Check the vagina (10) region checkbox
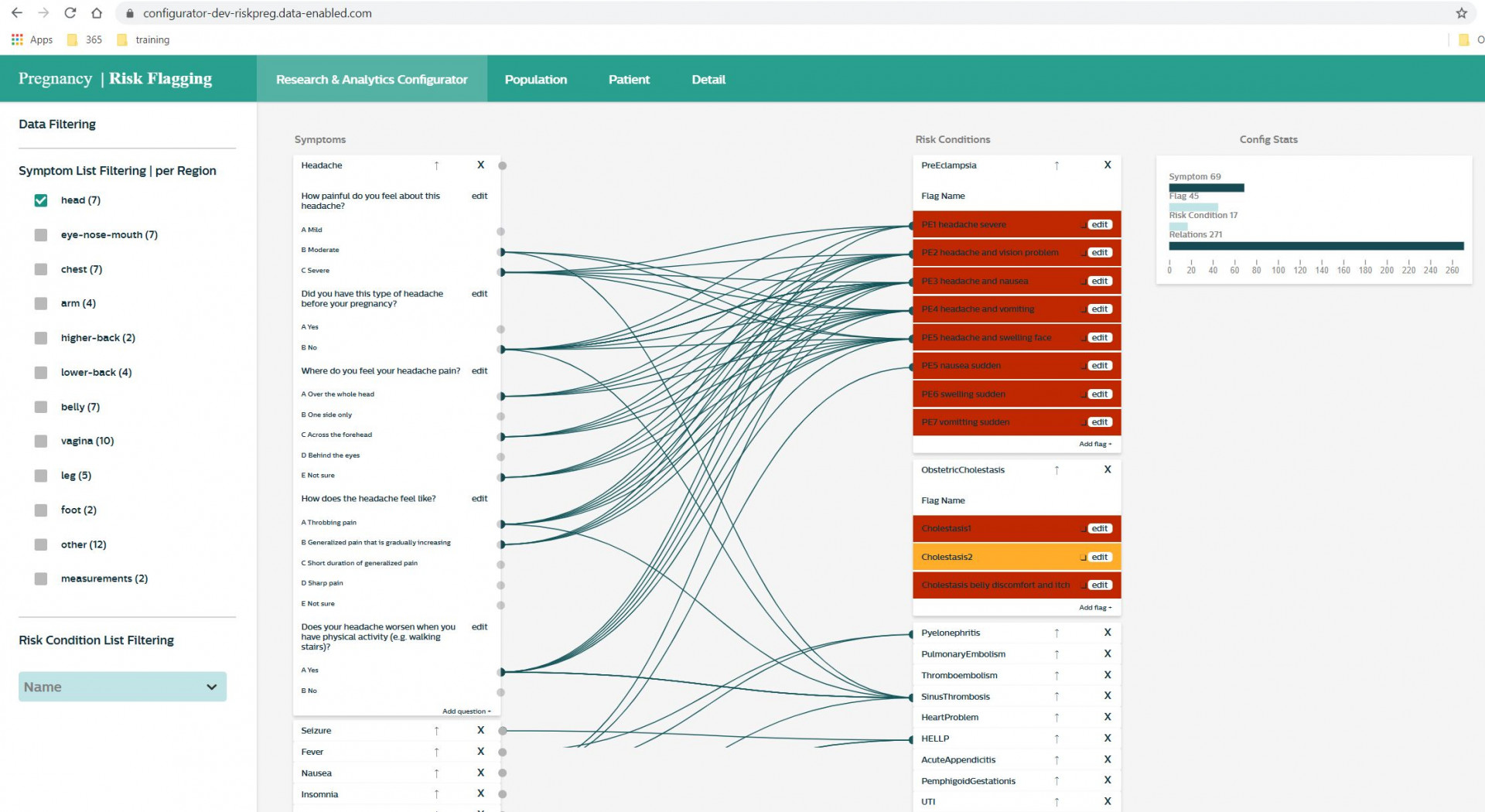The width and height of the screenshot is (1485, 812). pos(41,441)
